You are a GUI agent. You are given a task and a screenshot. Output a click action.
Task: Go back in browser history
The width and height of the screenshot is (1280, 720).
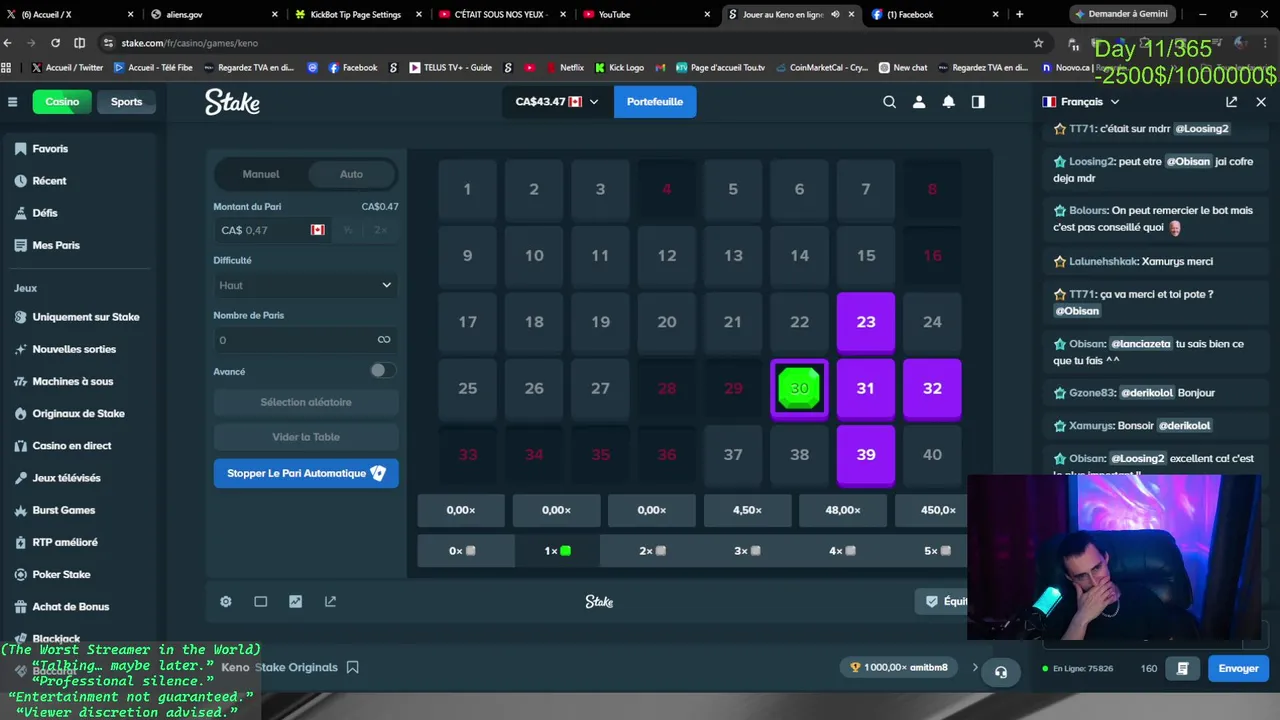coord(8,43)
